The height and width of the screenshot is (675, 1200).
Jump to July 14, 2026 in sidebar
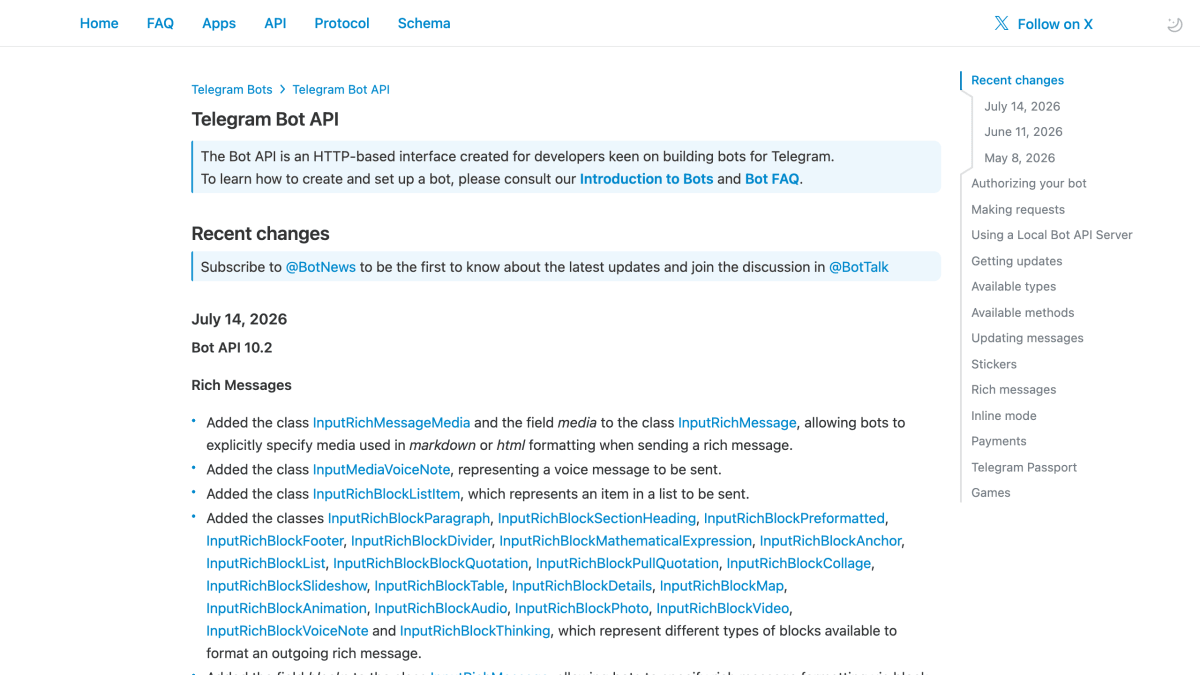(x=1022, y=106)
